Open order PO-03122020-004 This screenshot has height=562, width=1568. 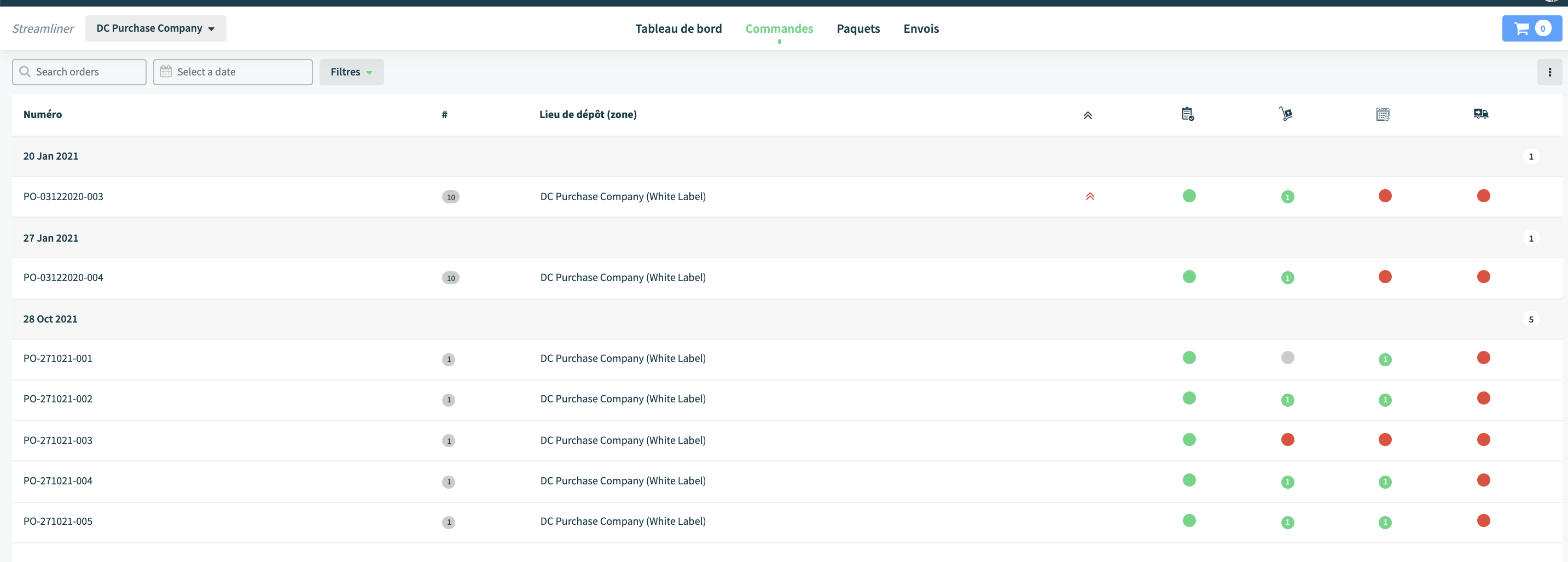pos(63,277)
